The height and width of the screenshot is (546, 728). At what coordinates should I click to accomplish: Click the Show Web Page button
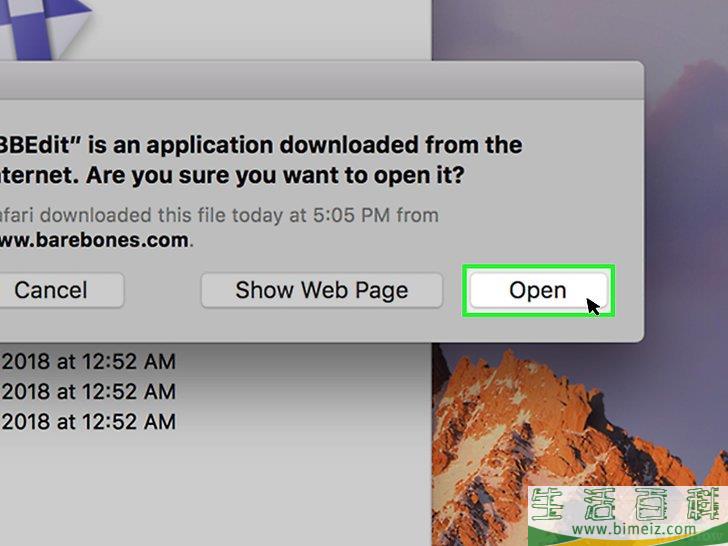click(x=322, y=291)
